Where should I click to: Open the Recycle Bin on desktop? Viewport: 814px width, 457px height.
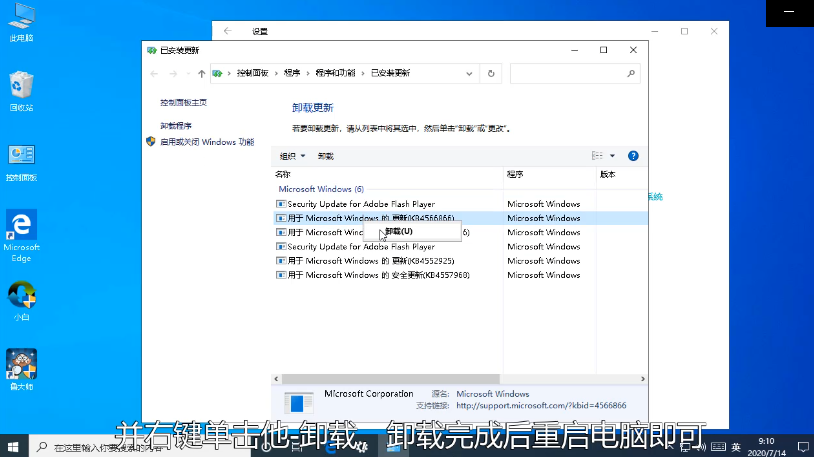pyautogui.click(x=22, y=90)
